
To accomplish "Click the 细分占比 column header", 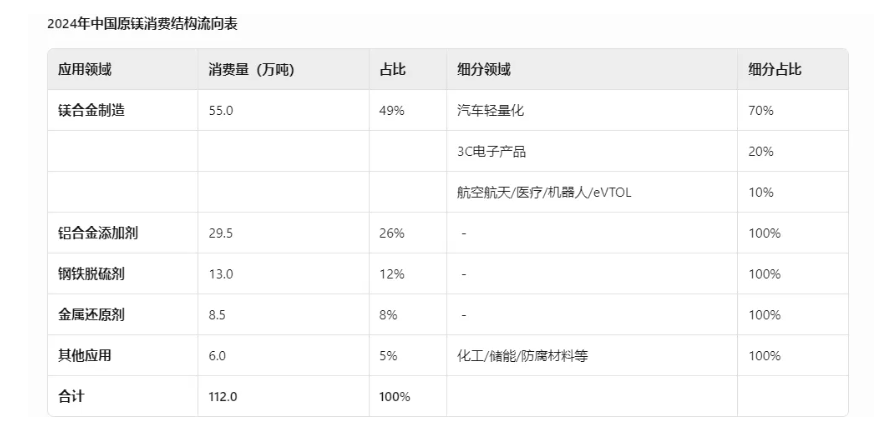I will click(x=775, y=70).
